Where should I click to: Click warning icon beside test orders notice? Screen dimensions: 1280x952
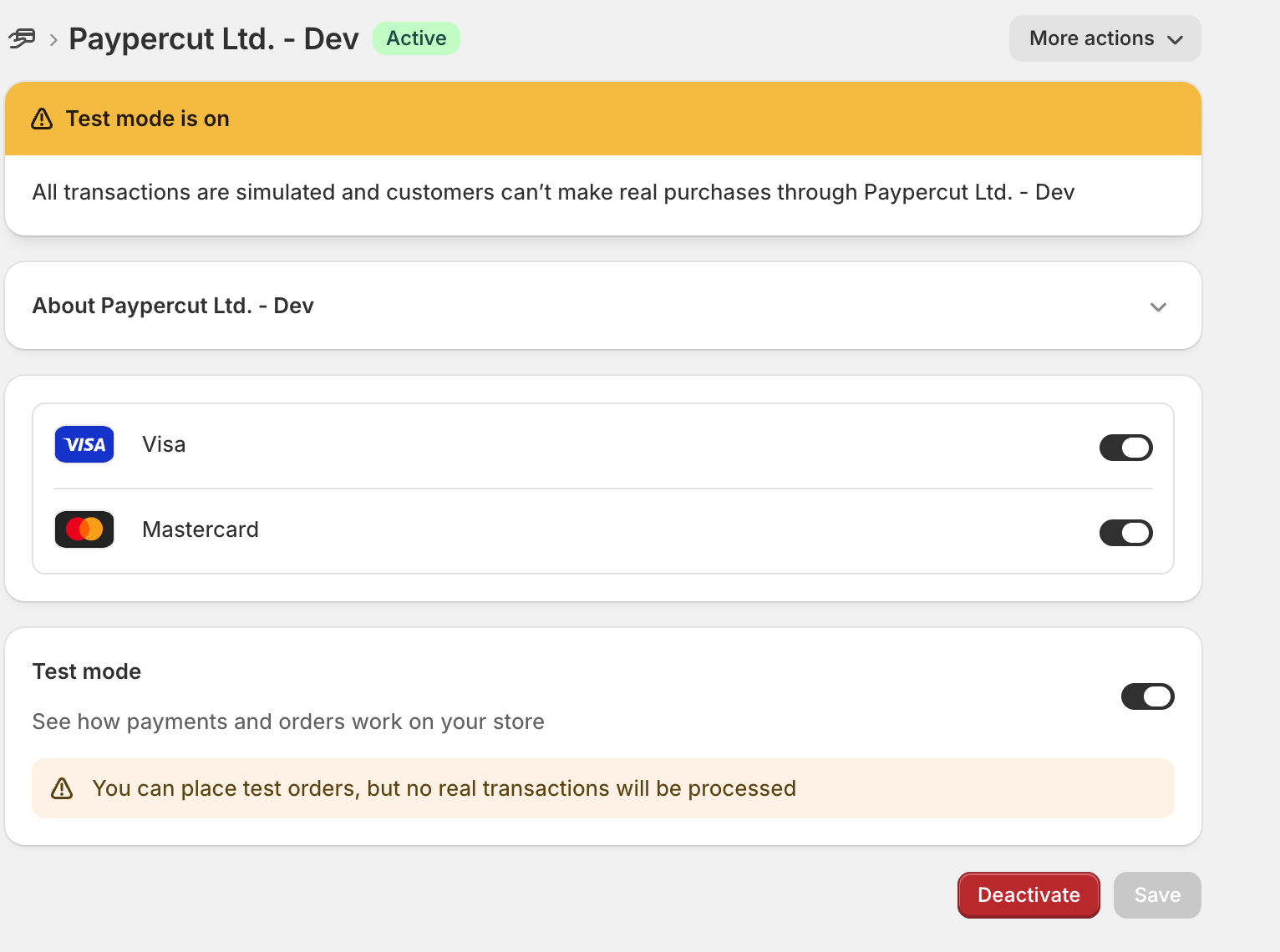[x=62, y=788]
